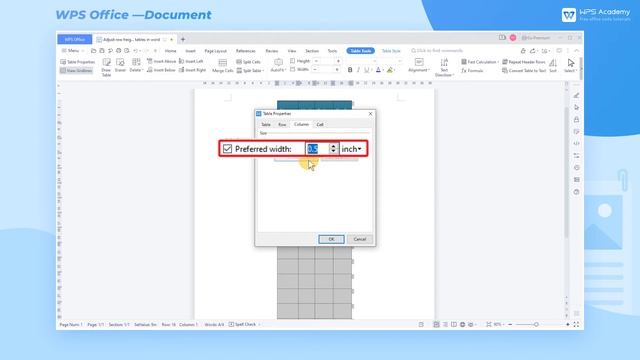Open the inch unit dropdown
This screenshot has width=640, height=360.
pos(351,149)
